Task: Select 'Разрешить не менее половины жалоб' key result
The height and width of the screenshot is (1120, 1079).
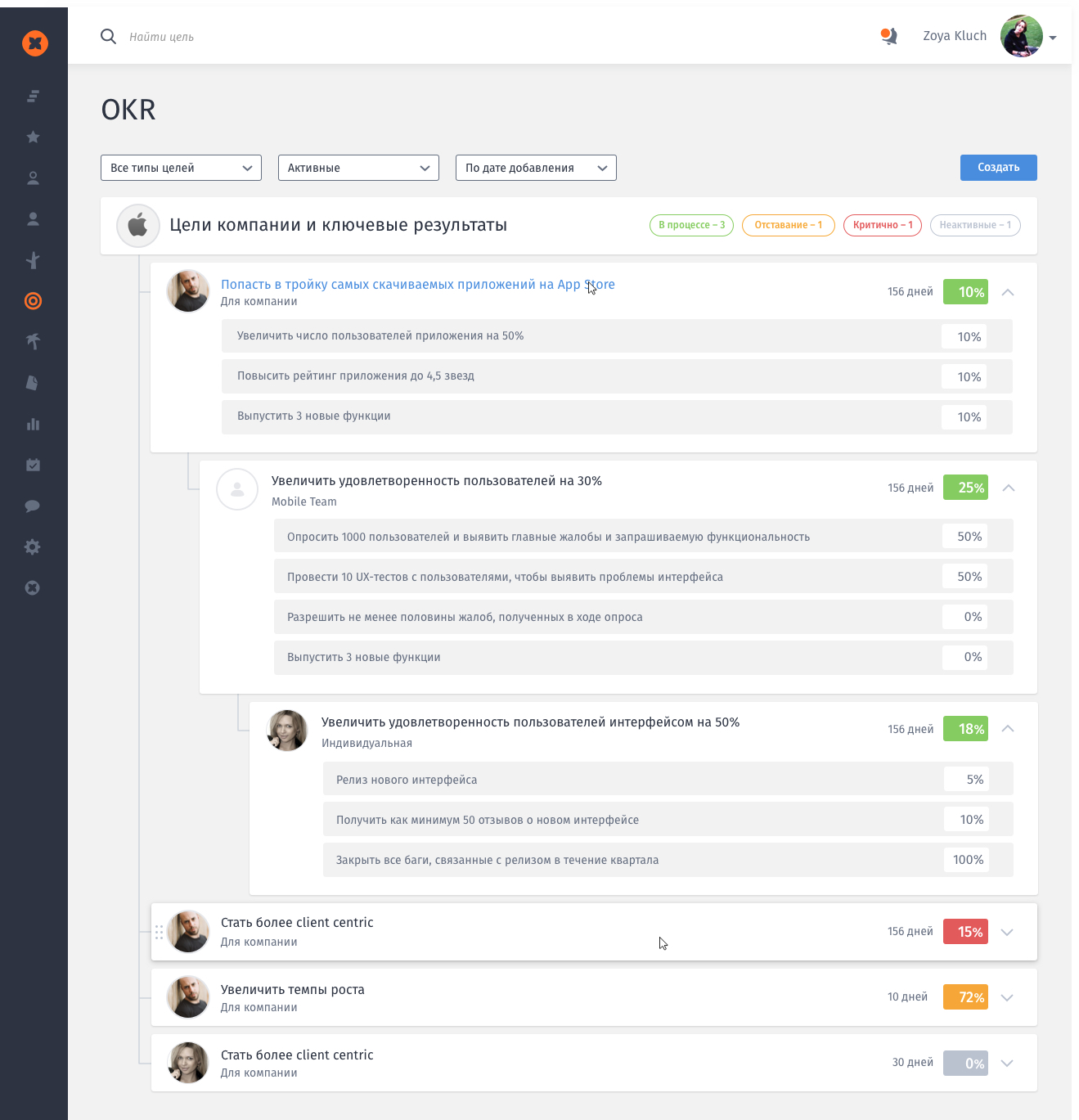Action: tap(644, 617)
